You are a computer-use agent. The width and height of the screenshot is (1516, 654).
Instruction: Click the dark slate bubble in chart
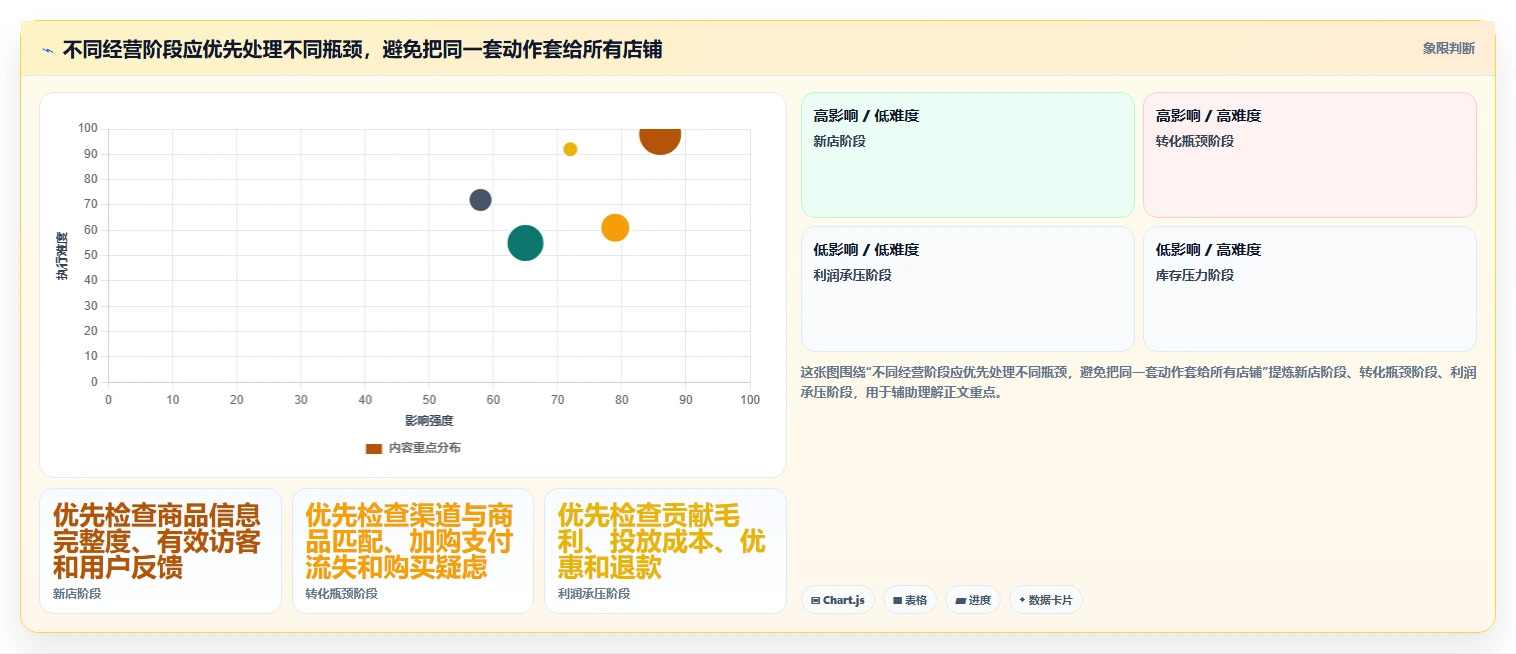tap(480, 200)
